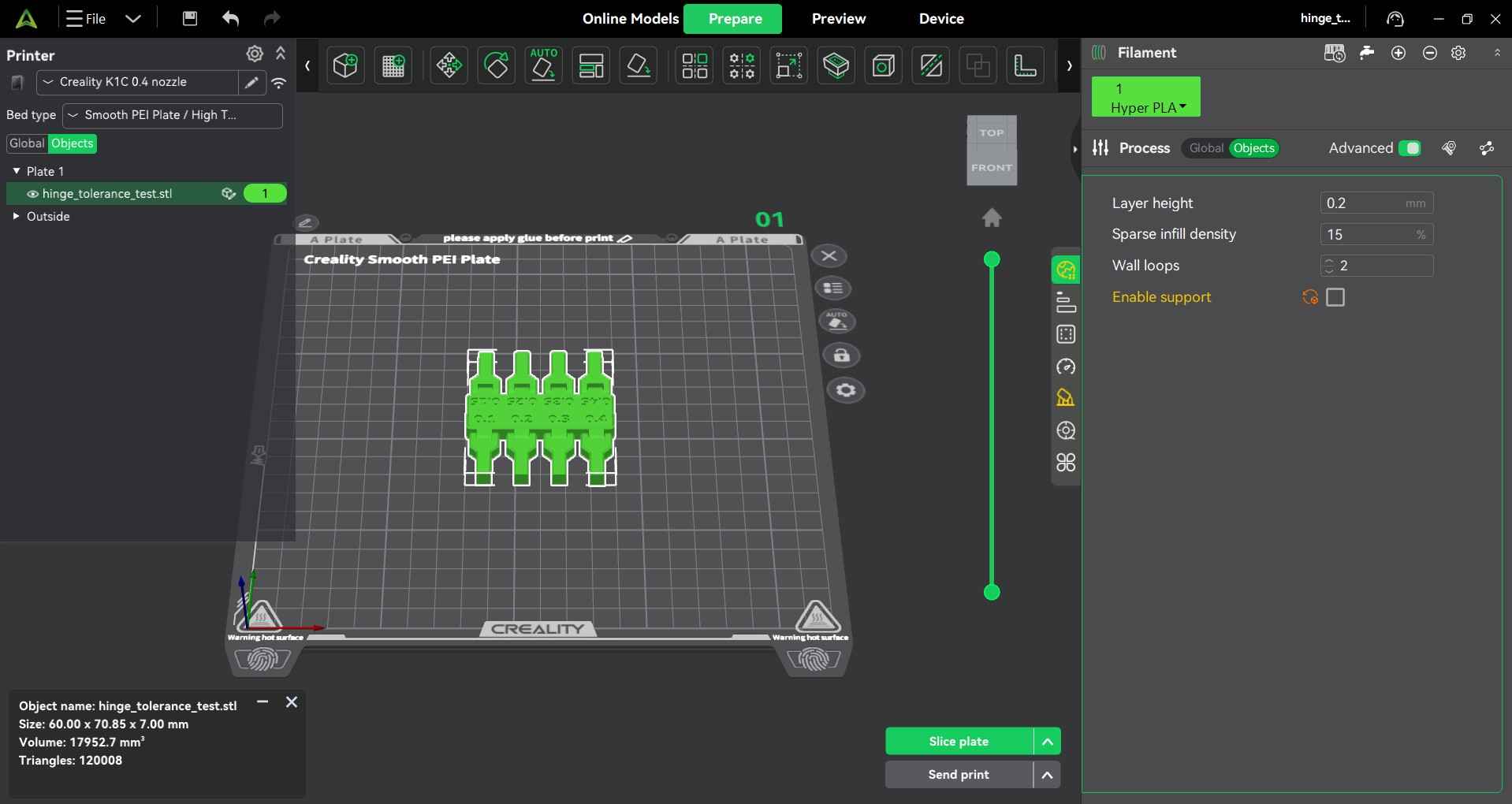
Task: Select the Cut tool diagonal-square icon
Action: [x=931, y=65]
